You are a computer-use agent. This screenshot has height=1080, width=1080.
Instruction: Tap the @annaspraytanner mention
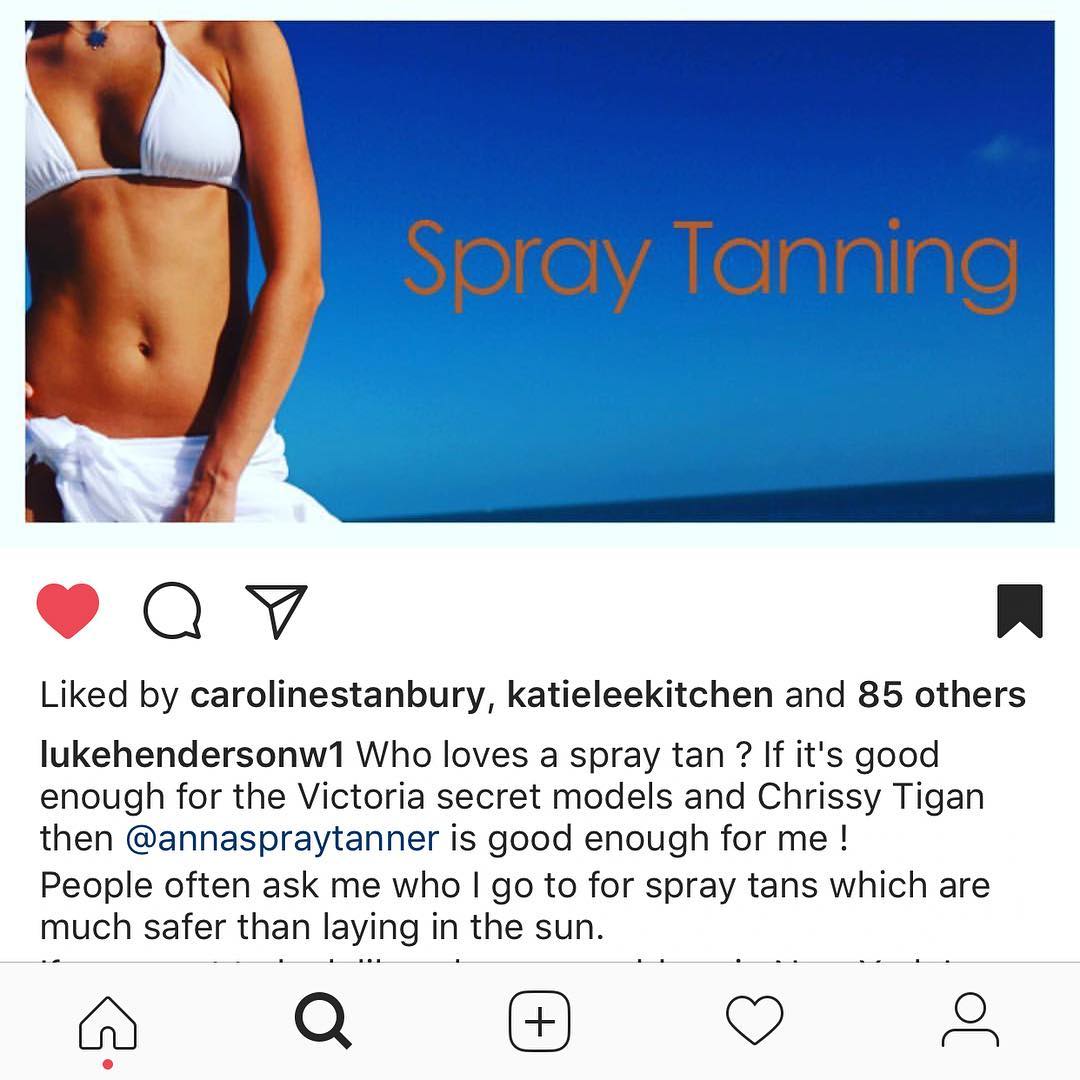click(282, 839)
